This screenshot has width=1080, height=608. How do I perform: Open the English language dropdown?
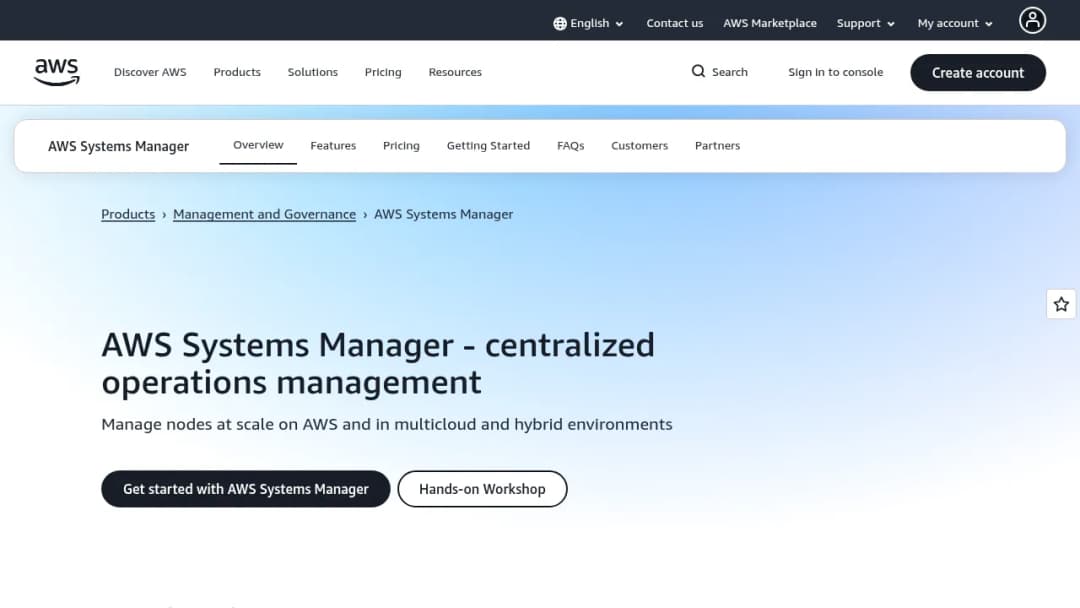click(589, 23)
